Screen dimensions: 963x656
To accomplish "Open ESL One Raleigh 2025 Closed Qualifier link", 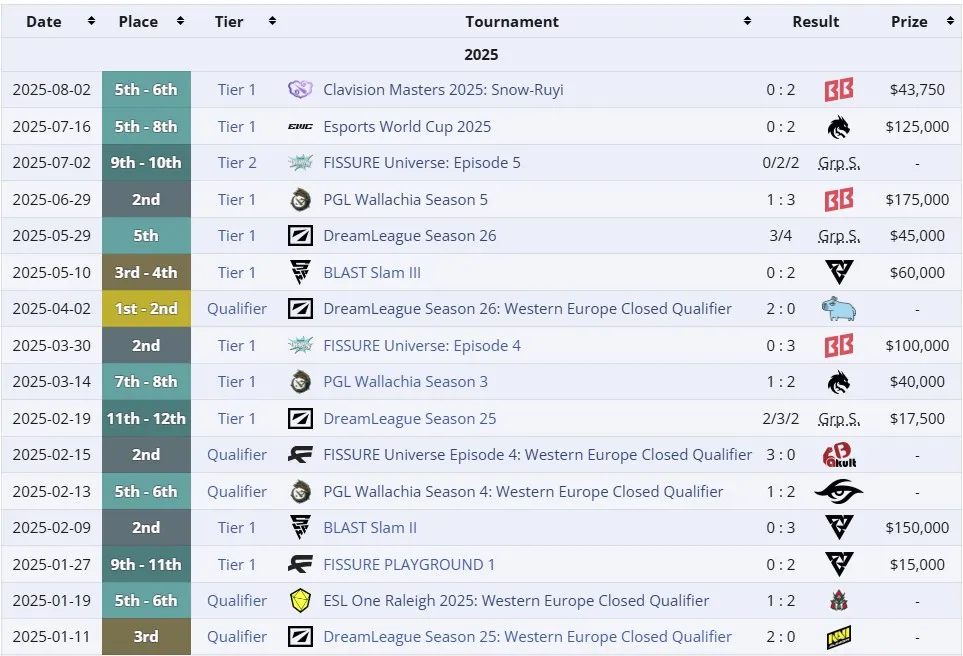I will pos(516,601).
